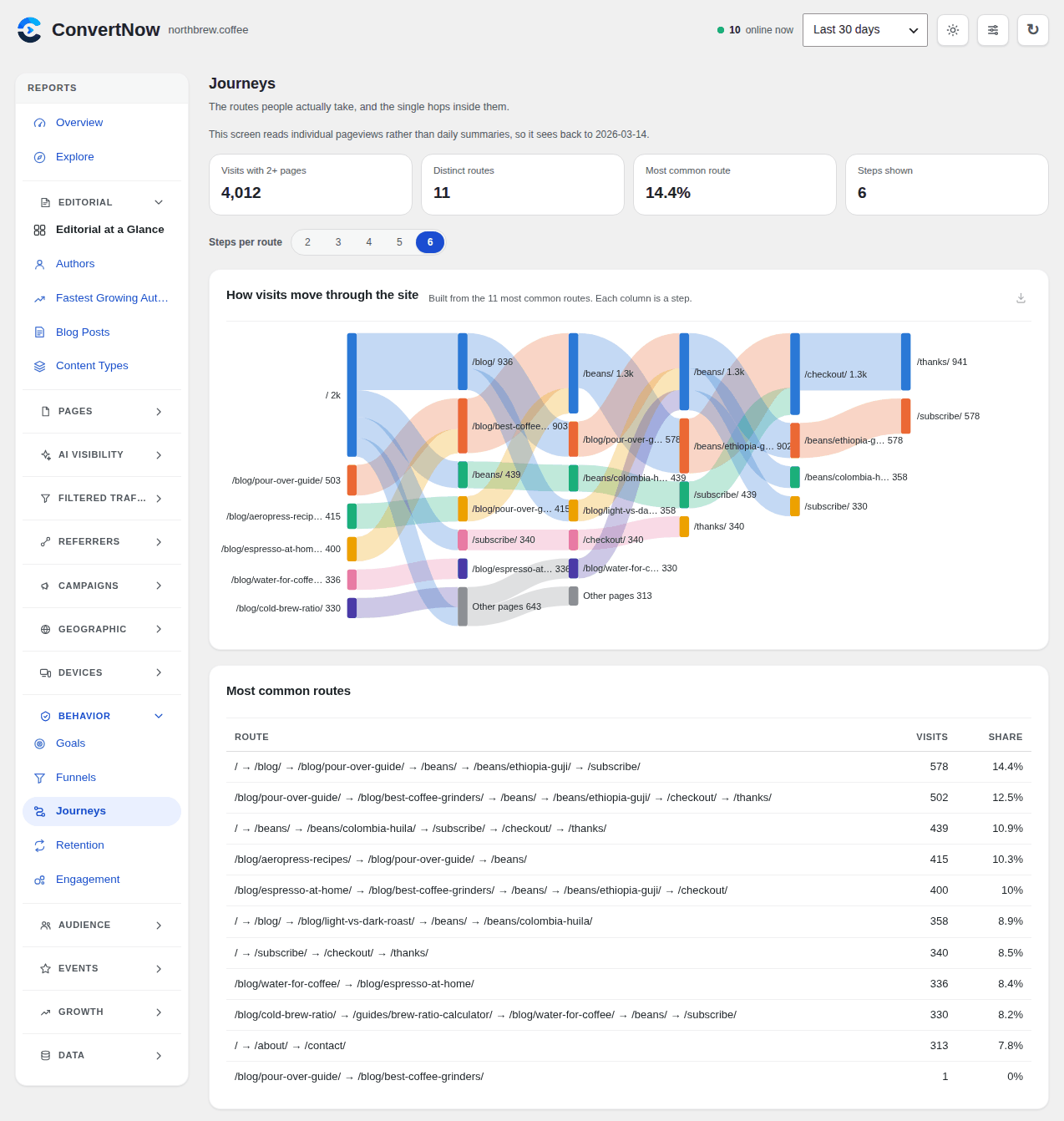Click the blue /checkout/ 1.3k node bar
1064x1121 pixels.
[x=795, y=374]
